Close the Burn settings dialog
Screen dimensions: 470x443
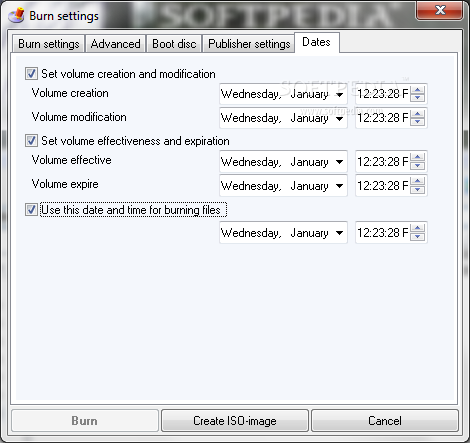(440, 10)
